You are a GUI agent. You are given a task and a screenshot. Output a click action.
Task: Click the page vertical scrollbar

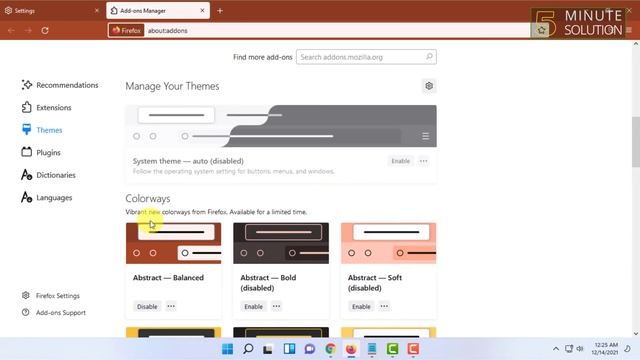point(636,142)
